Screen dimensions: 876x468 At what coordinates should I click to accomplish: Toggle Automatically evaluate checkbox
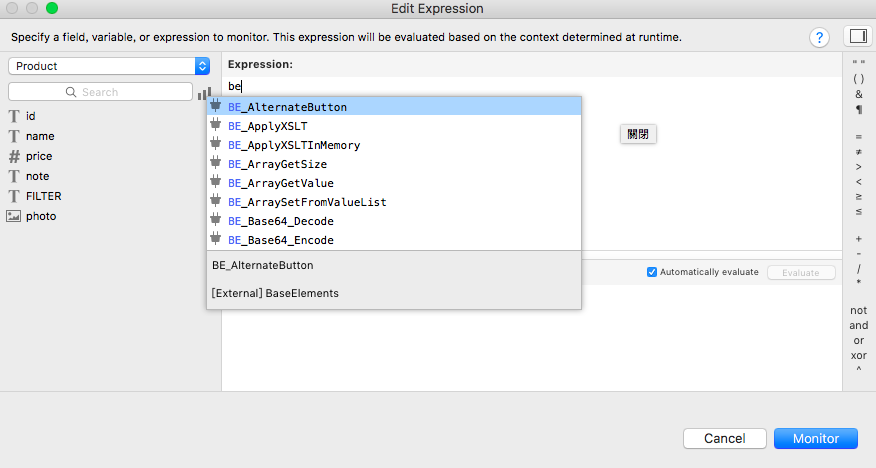(651, 272)
